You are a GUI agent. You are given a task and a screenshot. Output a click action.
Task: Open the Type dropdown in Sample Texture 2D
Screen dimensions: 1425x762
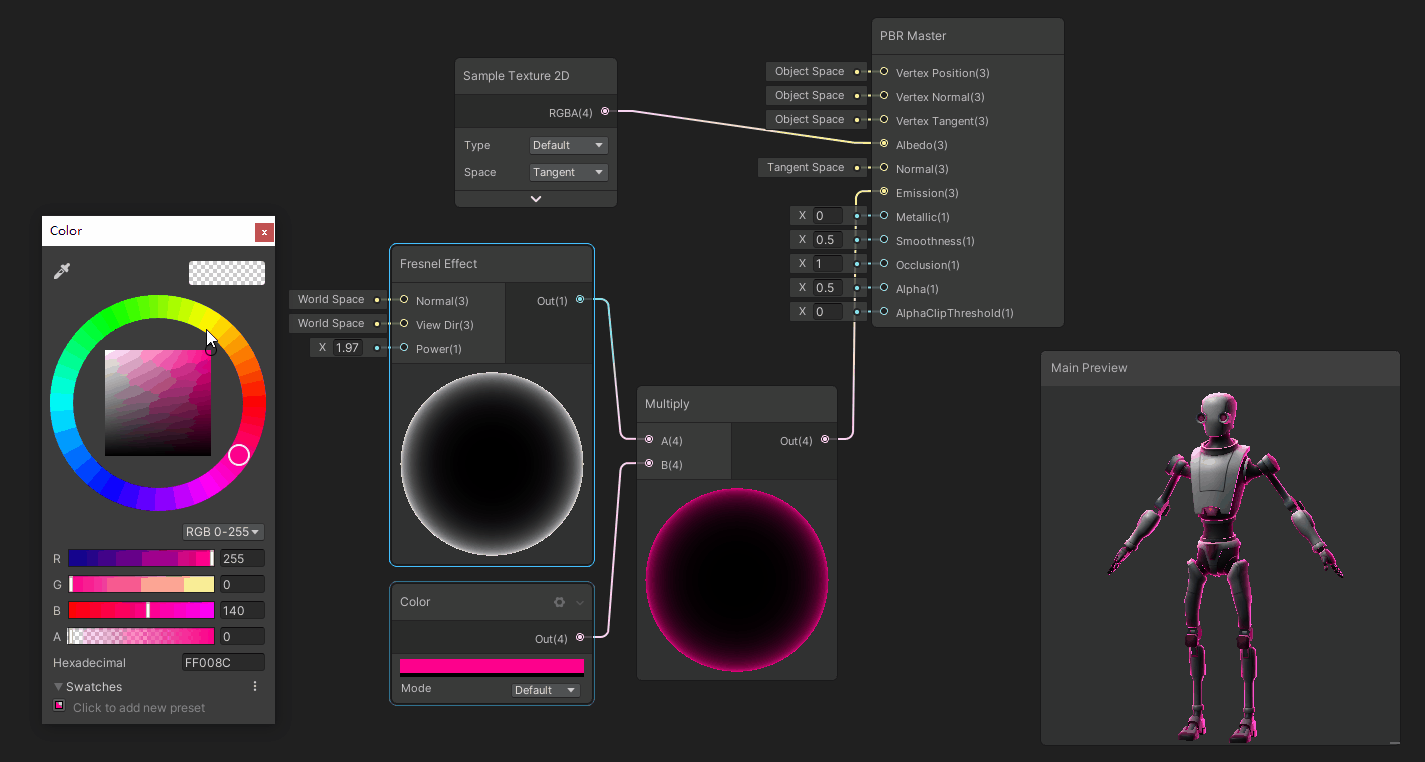pyautogui.click(x=568, y=145)
